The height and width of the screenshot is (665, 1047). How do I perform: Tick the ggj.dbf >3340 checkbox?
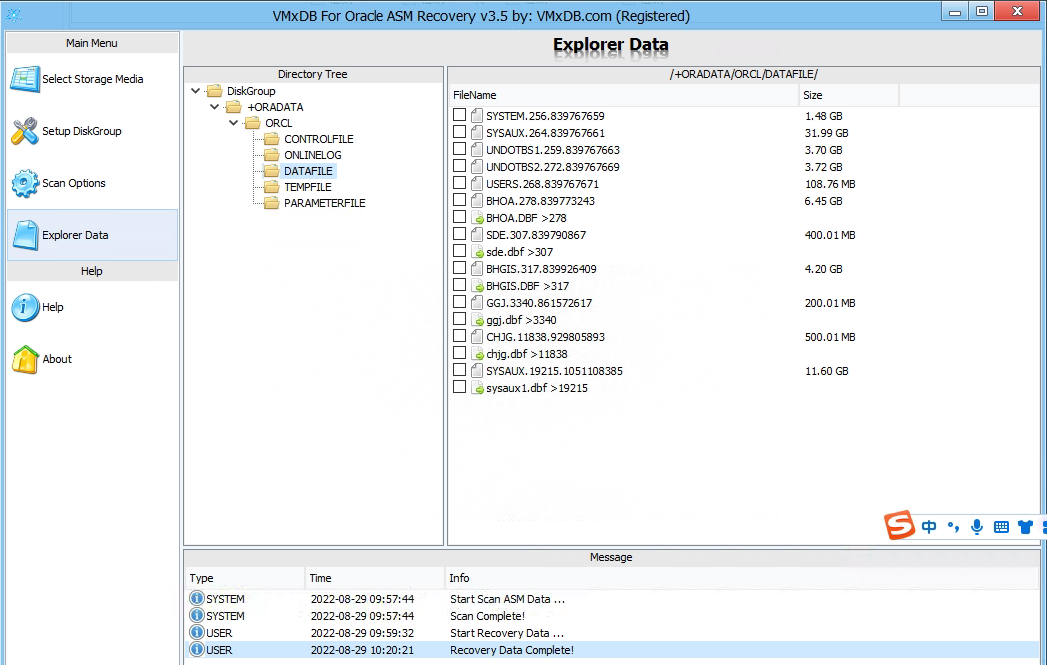[459, 318]
